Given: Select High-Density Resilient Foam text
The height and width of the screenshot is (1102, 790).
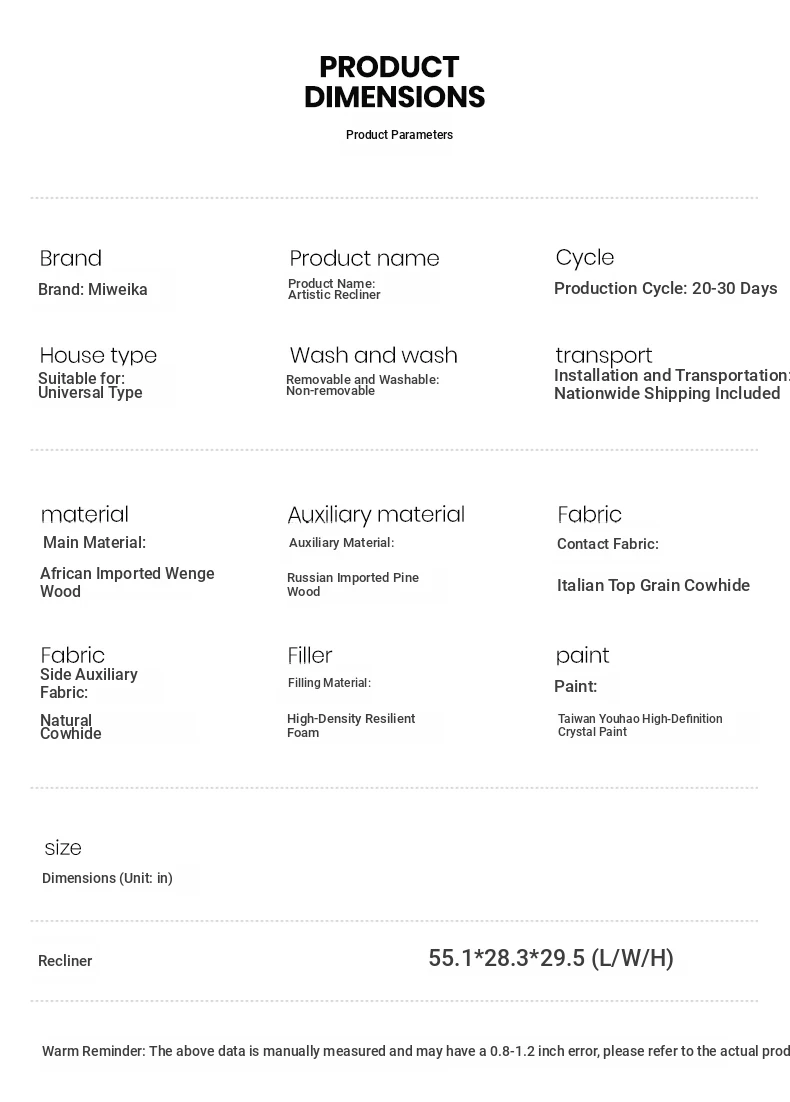Looking at the screenshot, I should tap(350, 726).
